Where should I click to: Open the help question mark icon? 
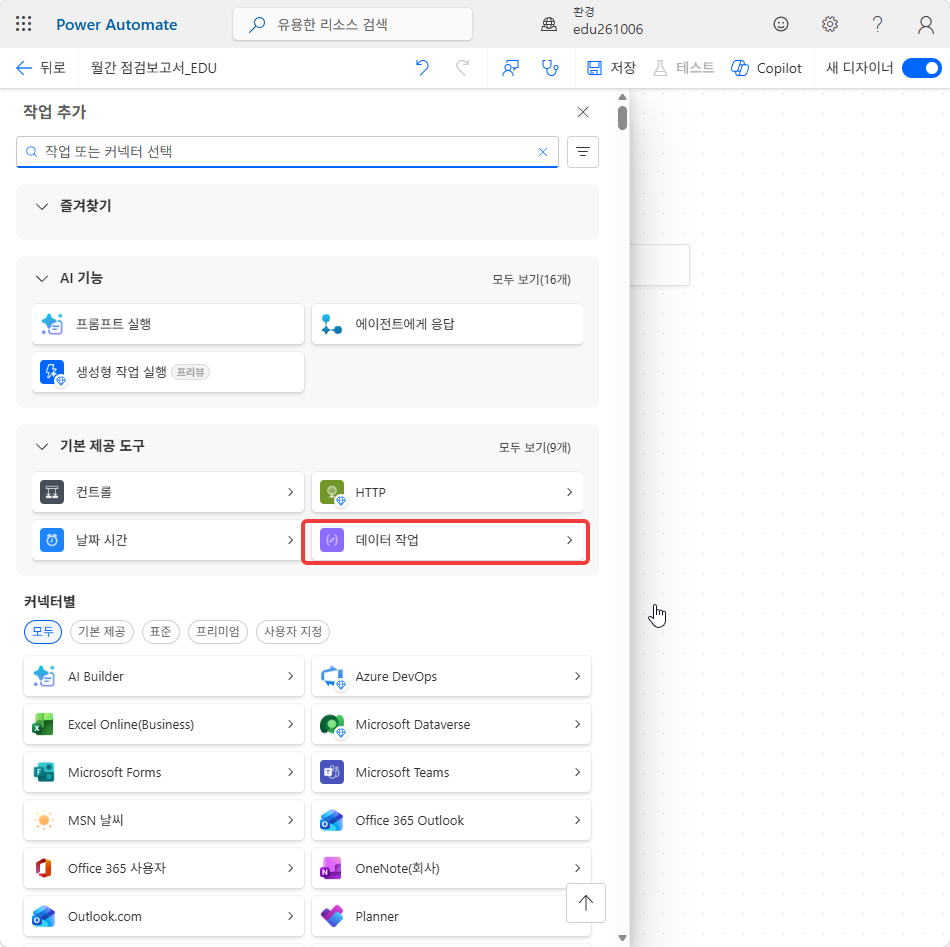point(877,24)
